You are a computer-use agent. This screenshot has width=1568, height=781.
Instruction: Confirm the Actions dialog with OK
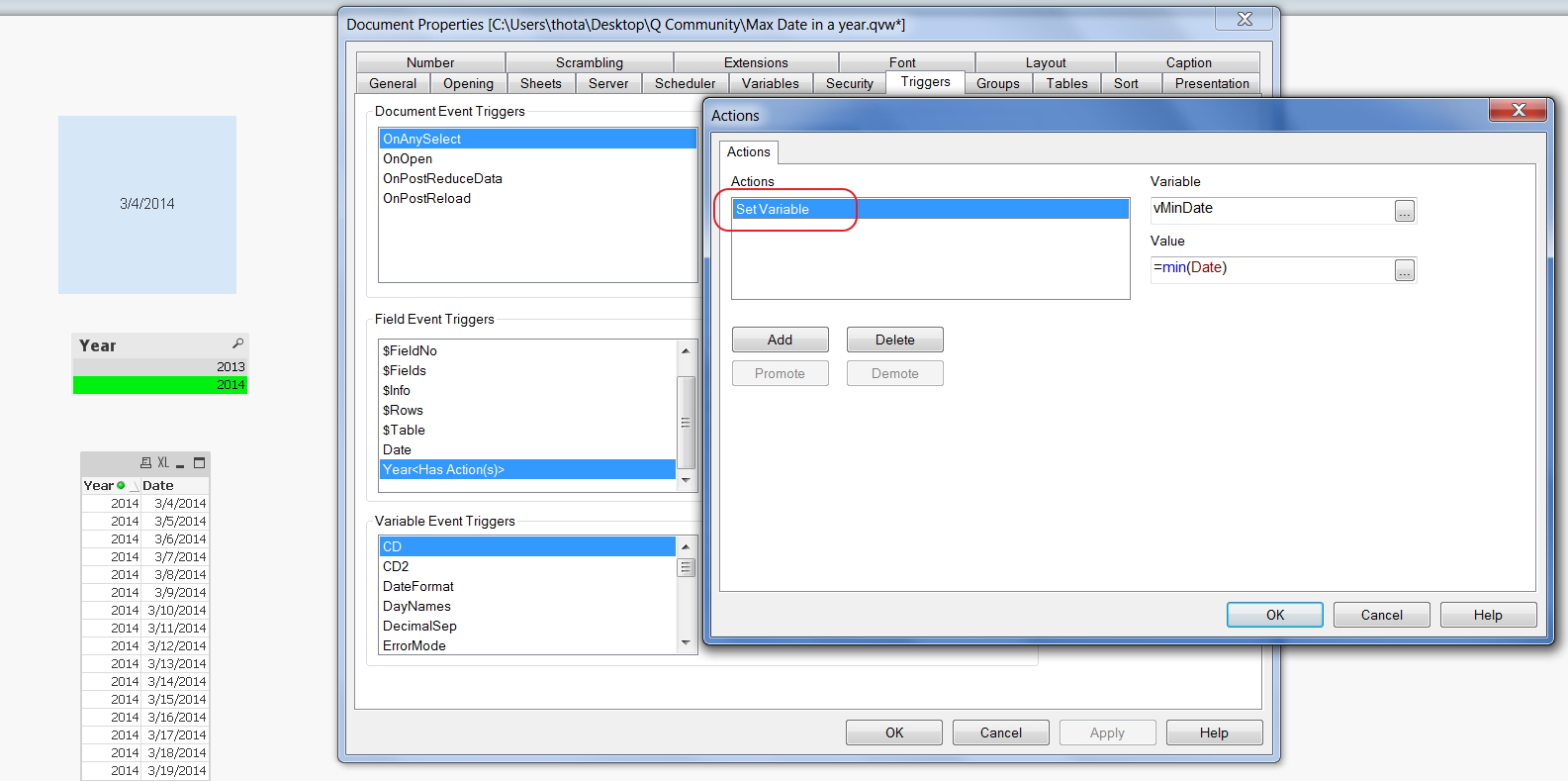pos(1275,615)
